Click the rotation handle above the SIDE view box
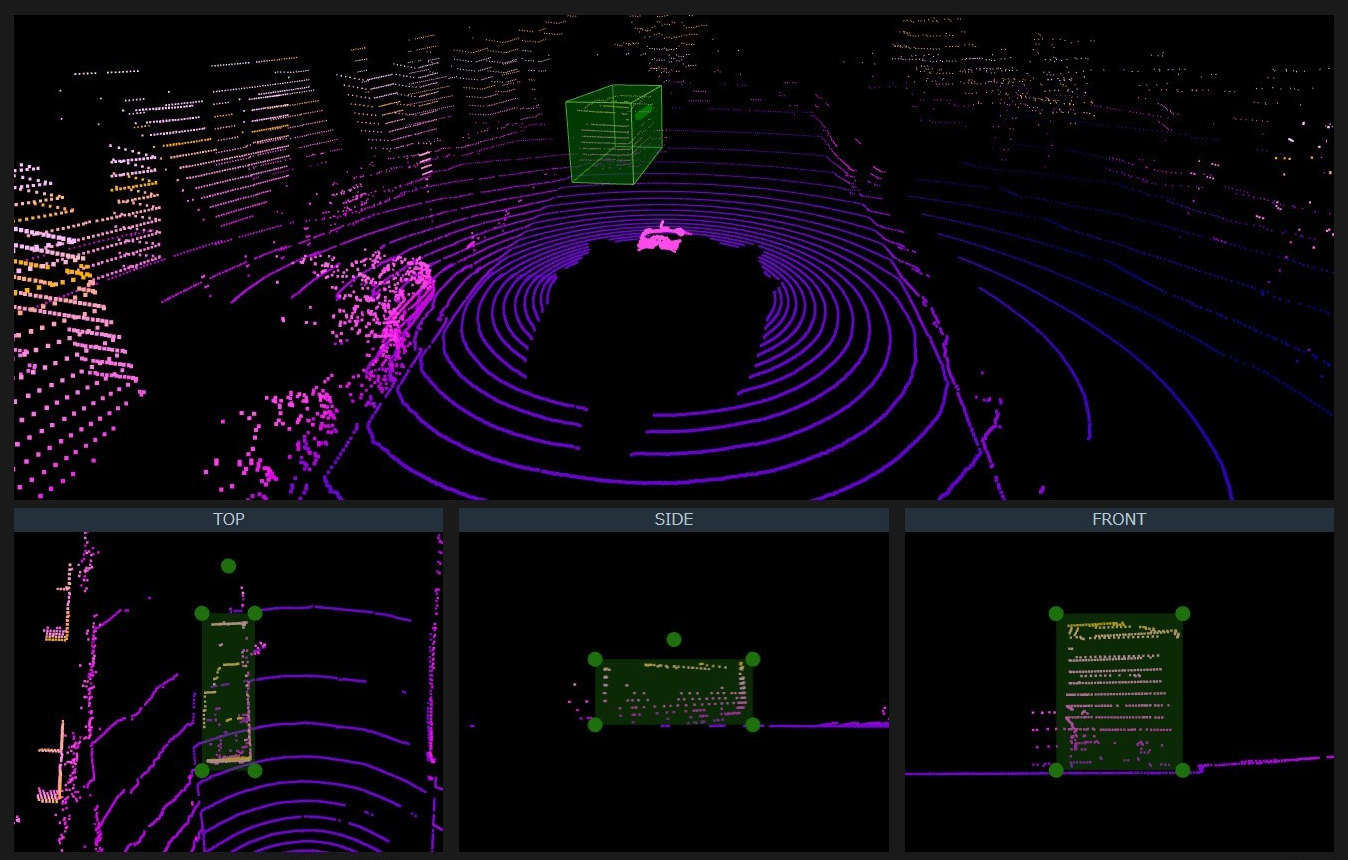Image resolution: width=1348 pixels, height=860 pixels. pyautogui.click(x=674, y=639)
